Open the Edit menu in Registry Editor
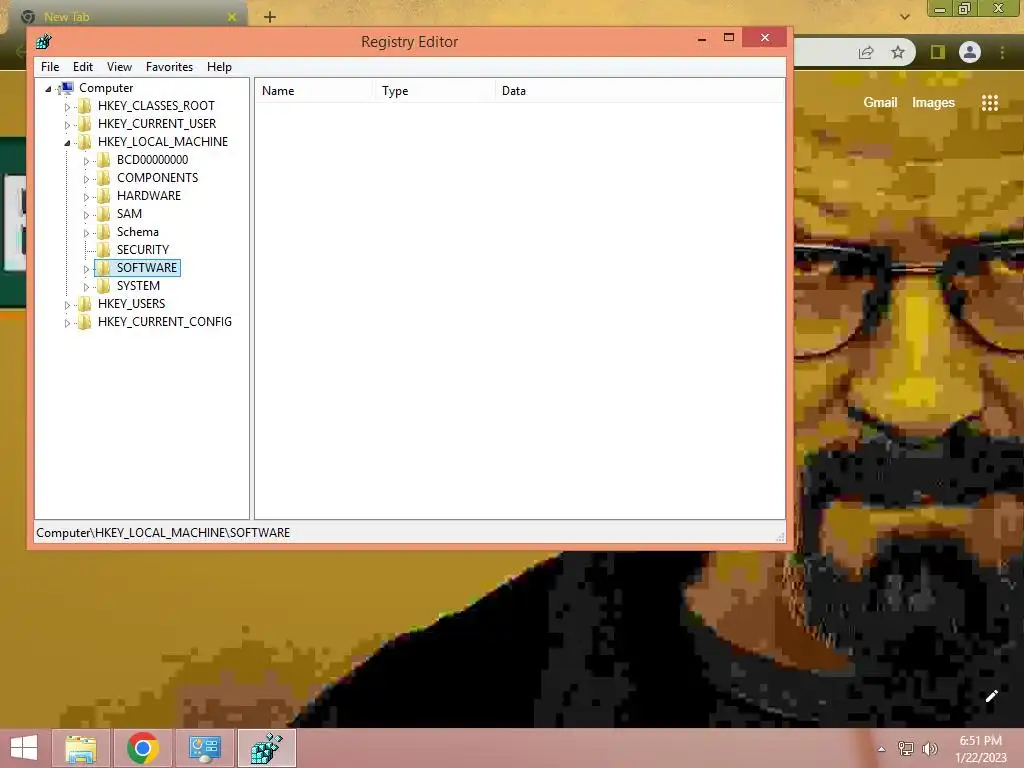This screenshot has width=1024, height=768. (82, 67)
